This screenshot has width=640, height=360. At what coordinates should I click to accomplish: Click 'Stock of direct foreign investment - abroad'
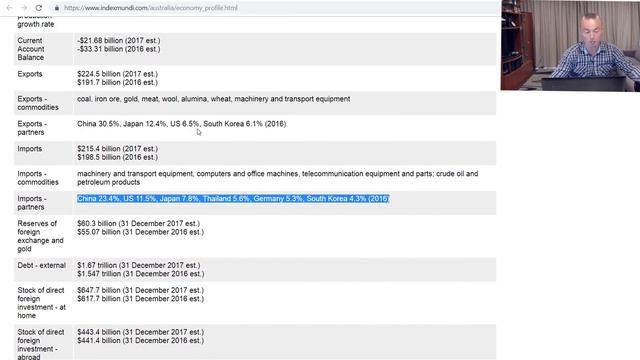40,344
